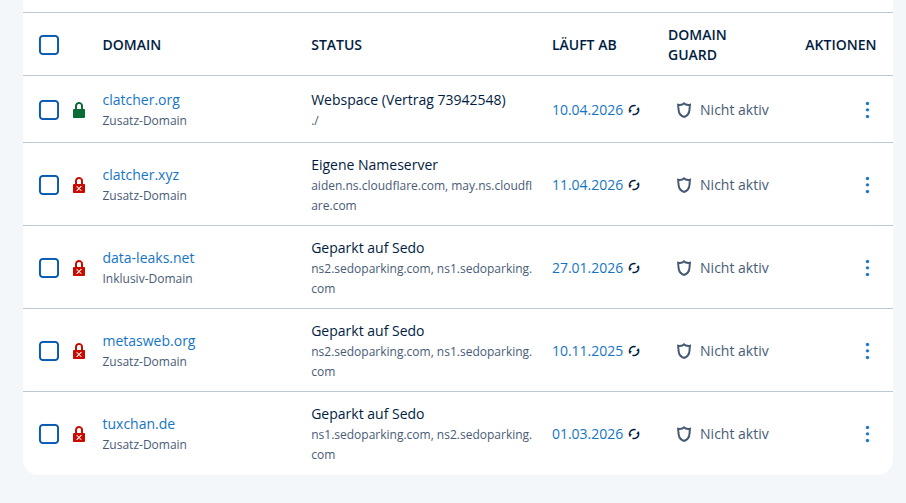Open the metasweb.org domain link
The height and width of the screenshot is (503, 906).
[149, 341]
